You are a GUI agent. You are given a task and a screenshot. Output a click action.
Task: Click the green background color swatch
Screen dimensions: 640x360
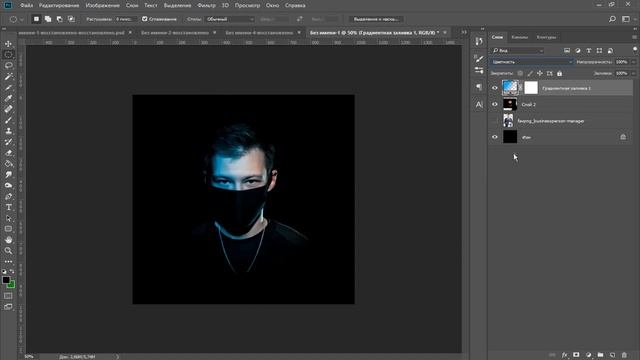point(12,284)
